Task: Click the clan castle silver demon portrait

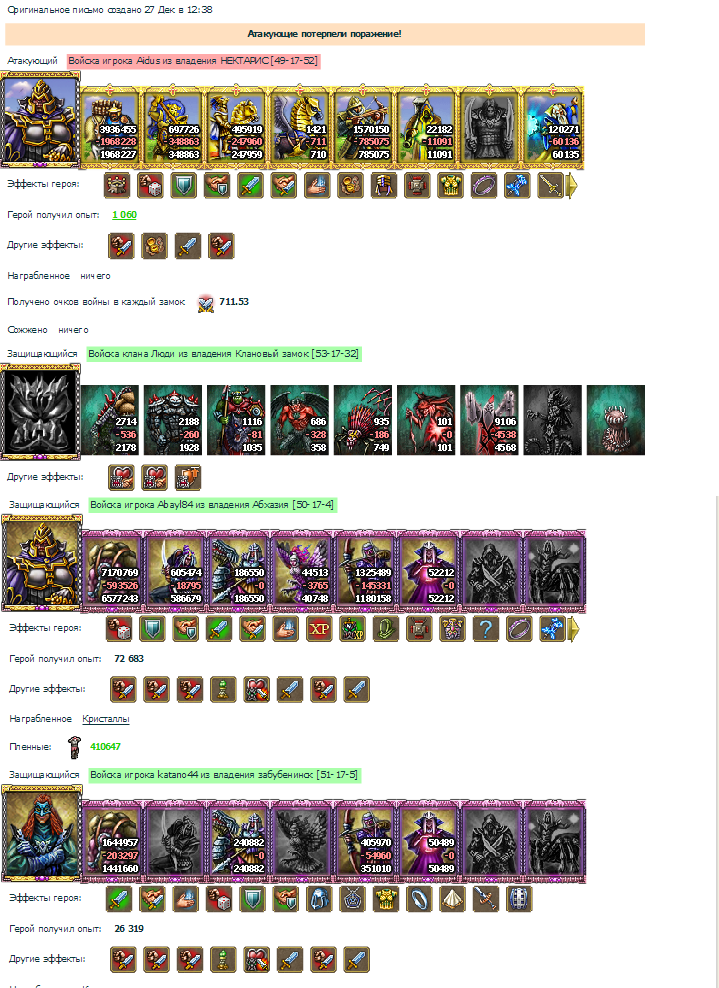Action: click(40, 412)
